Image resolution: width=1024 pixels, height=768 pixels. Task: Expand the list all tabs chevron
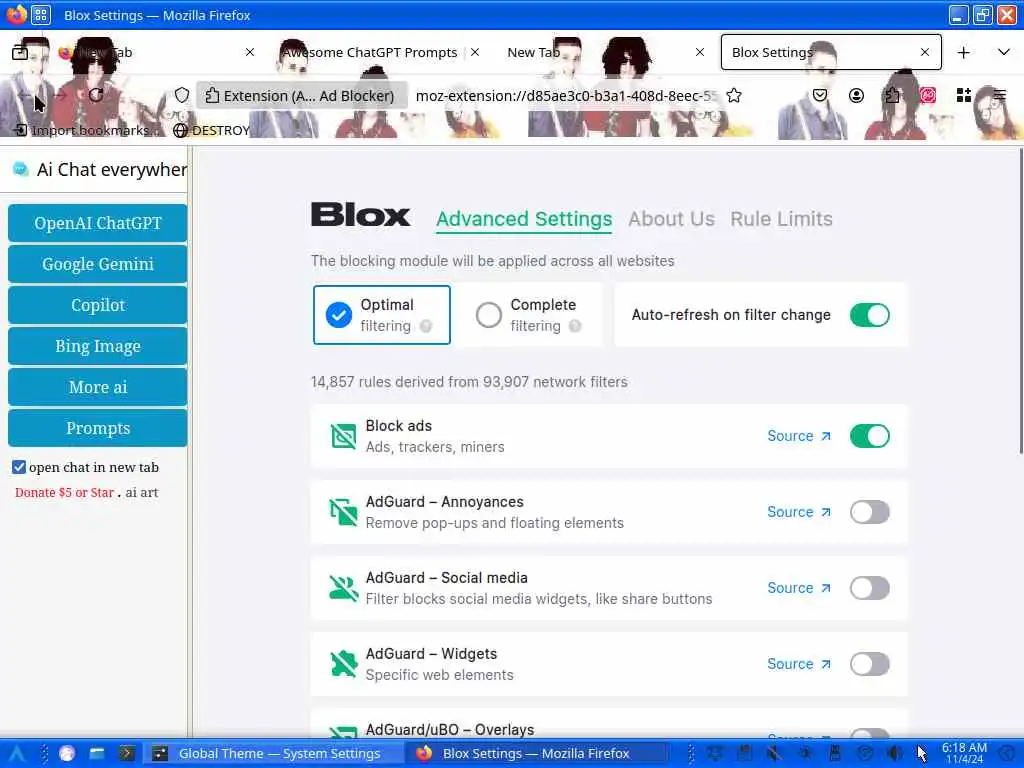1004,52
